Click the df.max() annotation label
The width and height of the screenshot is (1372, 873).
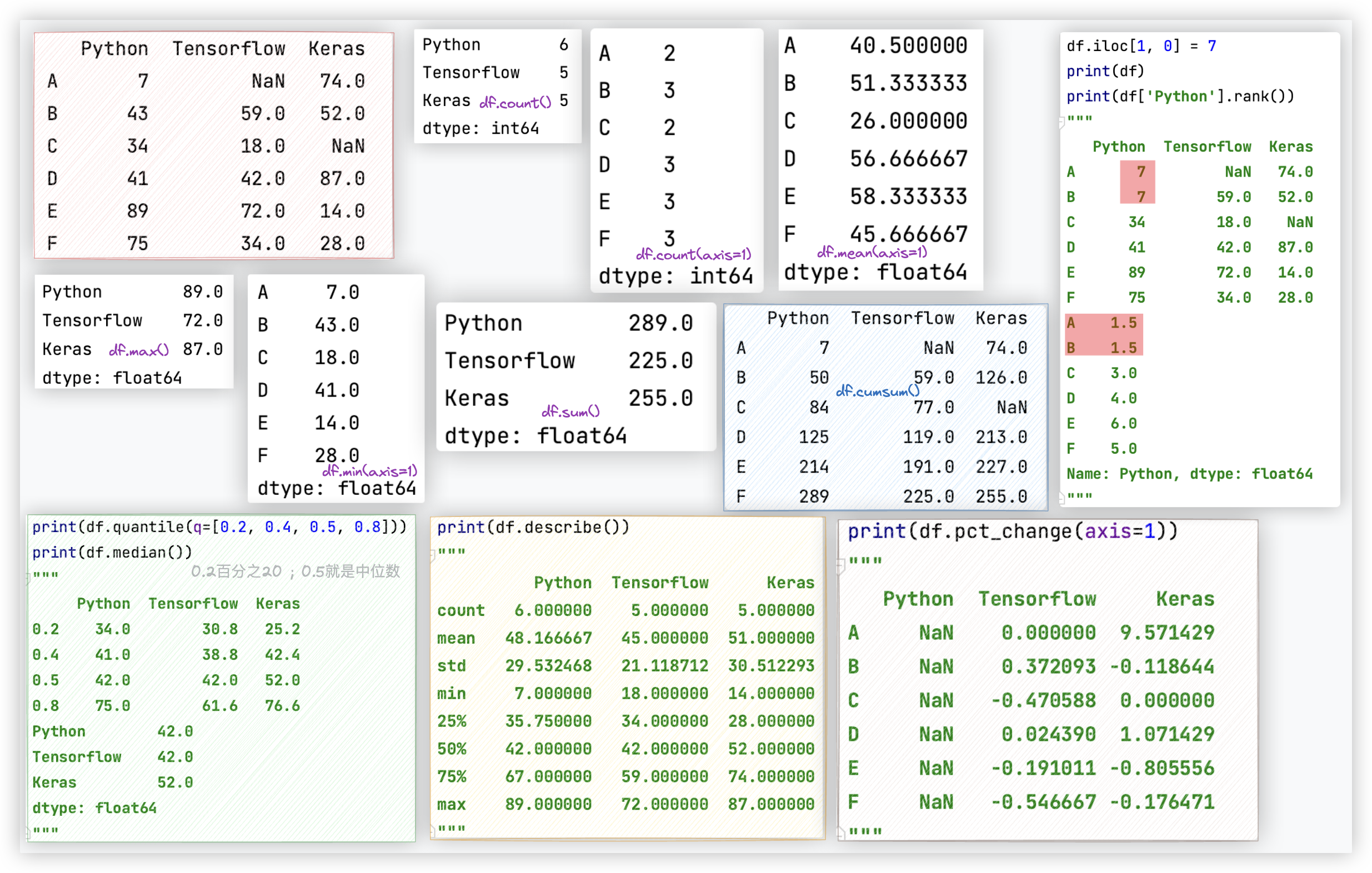[x=138, y=350]
